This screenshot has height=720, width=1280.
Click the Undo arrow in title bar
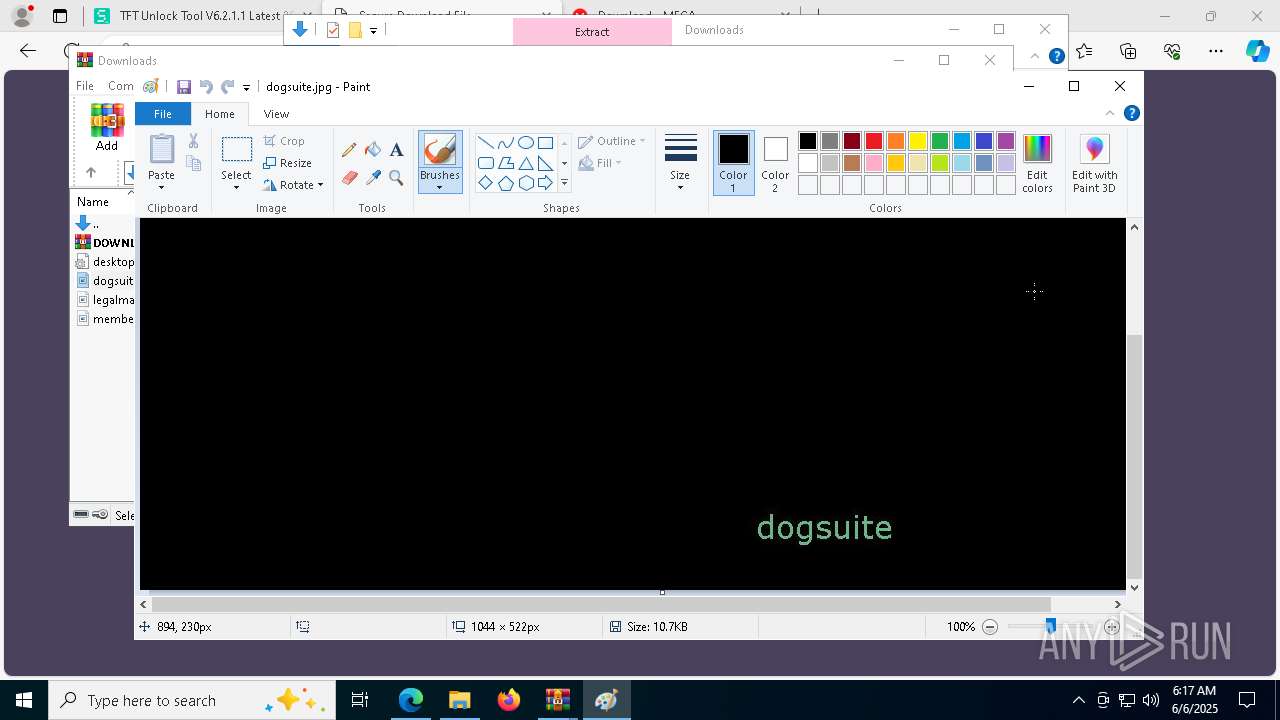pos(206,87)
